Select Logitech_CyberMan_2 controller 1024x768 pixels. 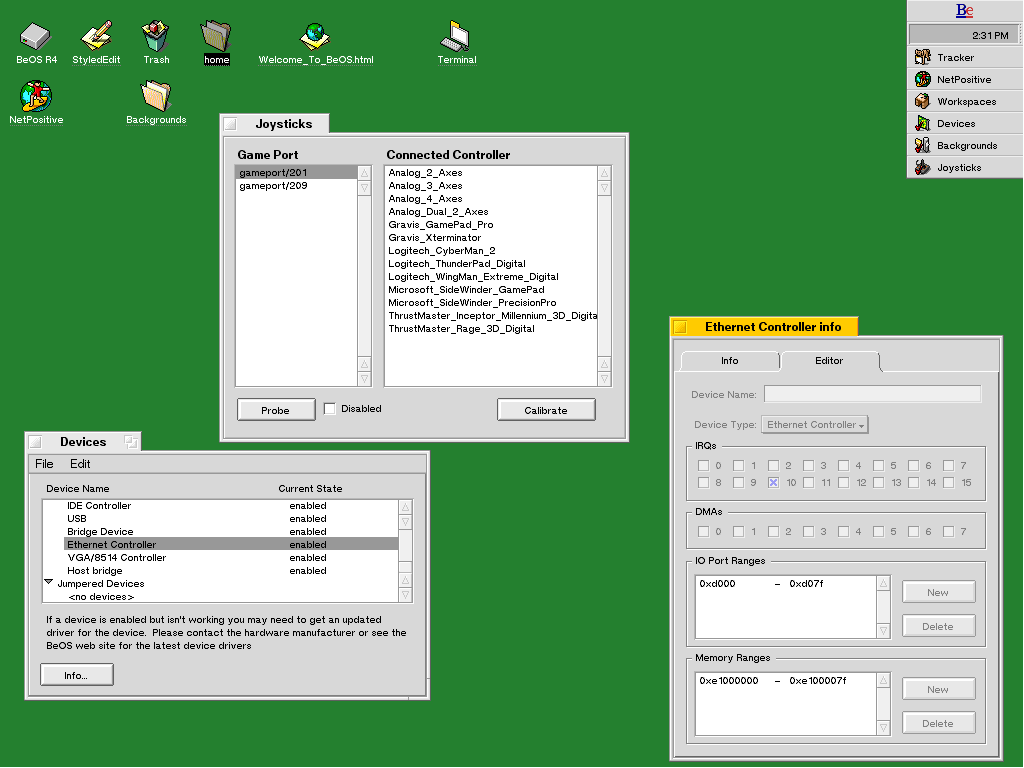(x=491, y=251)
